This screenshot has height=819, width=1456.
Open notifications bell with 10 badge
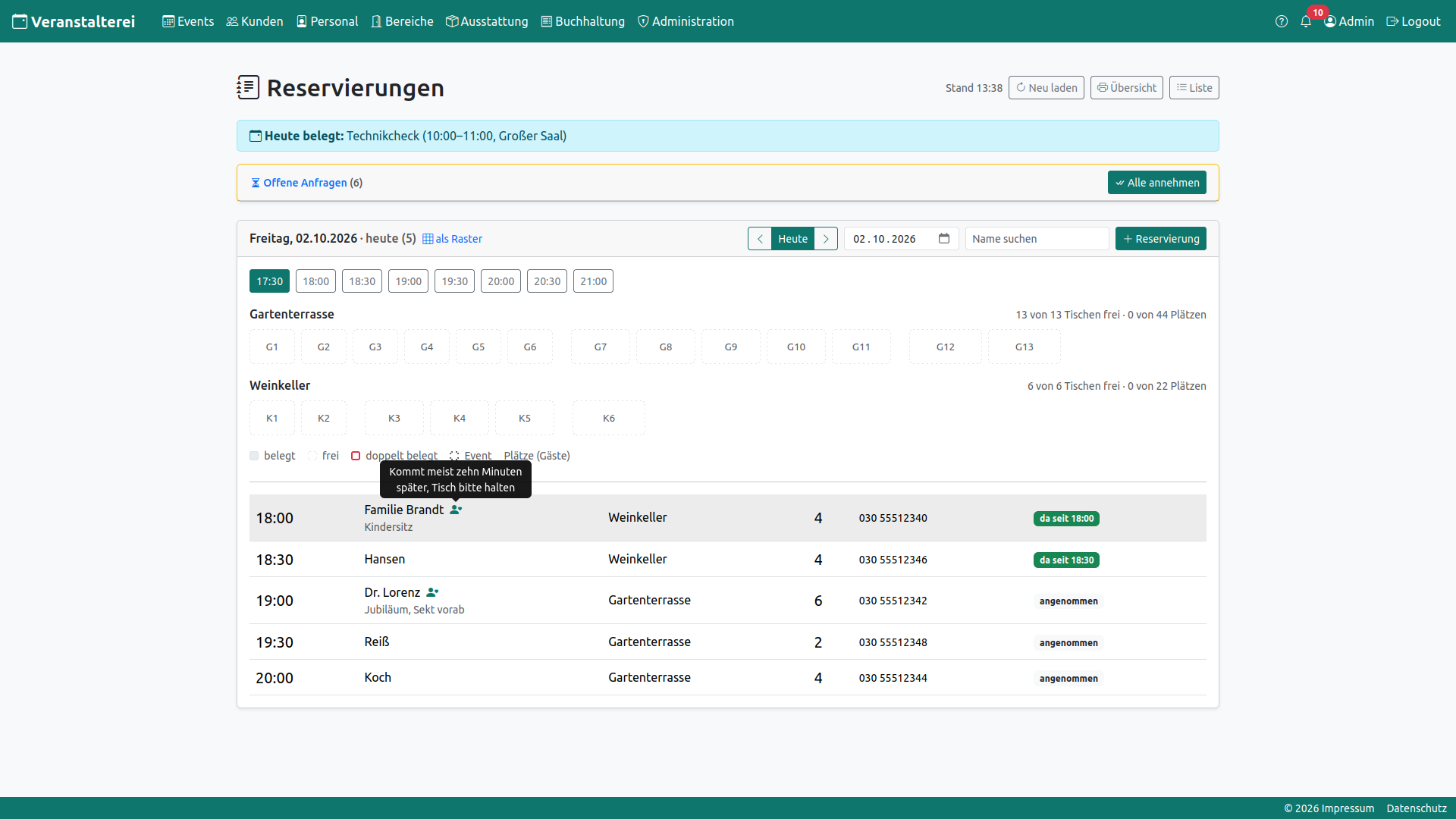pos(1306,21)
